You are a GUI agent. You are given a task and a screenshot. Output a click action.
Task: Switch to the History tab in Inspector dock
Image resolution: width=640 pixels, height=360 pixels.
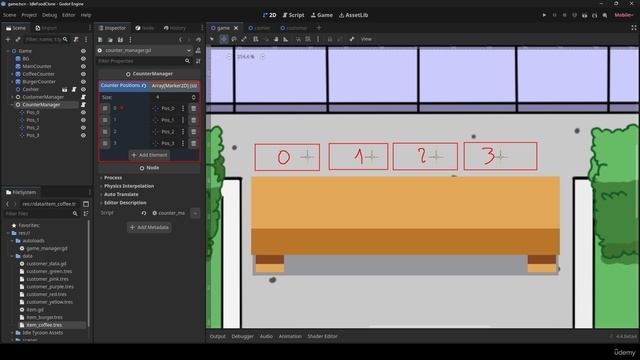click(174, 28)
